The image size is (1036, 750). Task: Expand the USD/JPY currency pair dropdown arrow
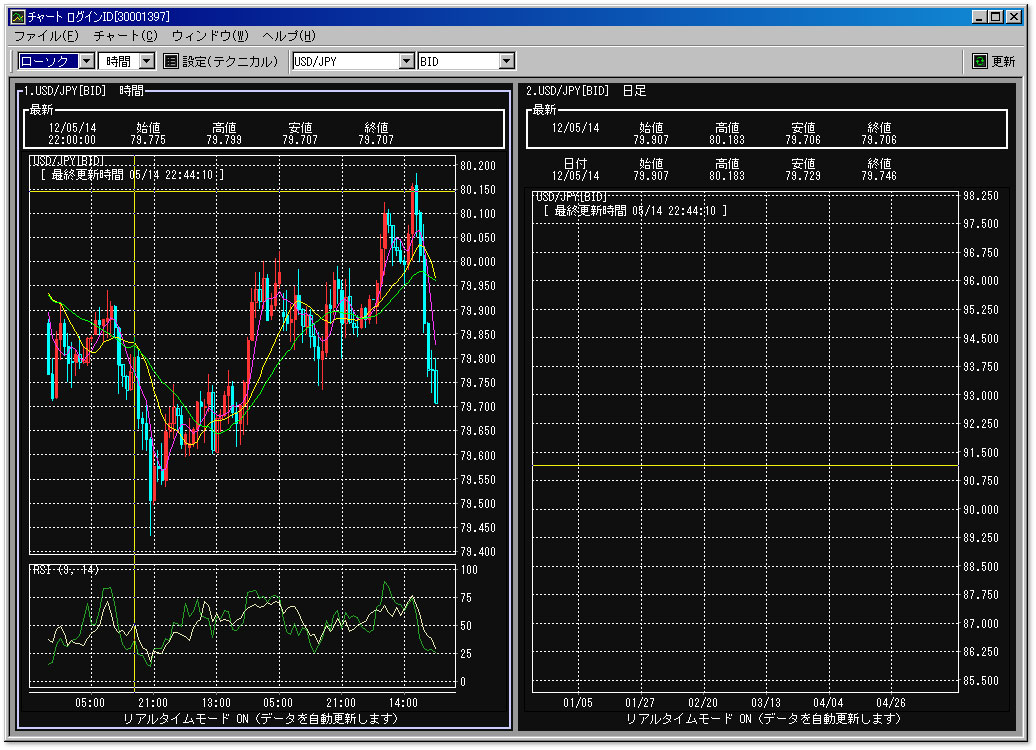(407, 61)
